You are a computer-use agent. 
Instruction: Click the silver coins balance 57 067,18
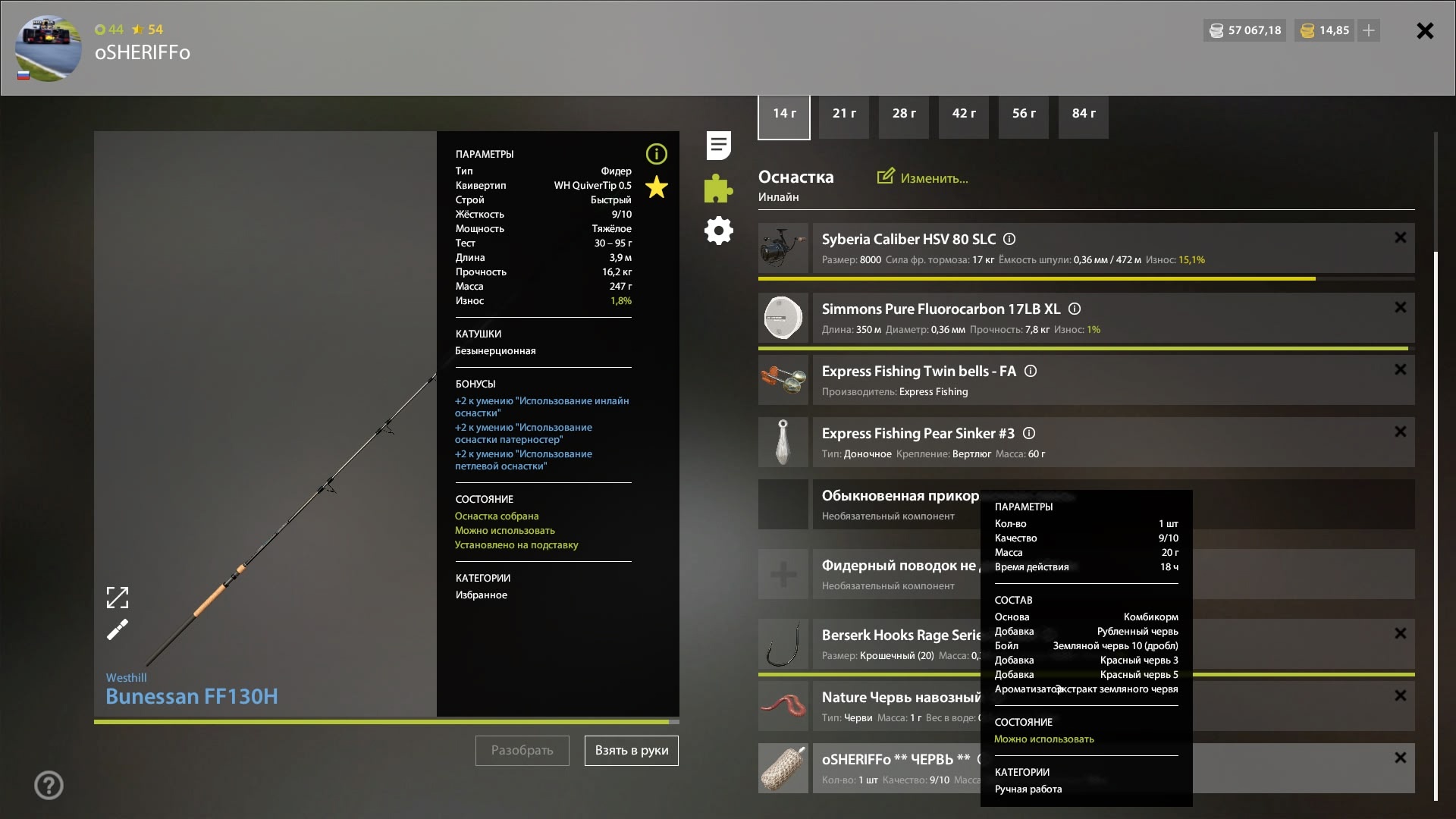pyautogui.click(x=1244, y=30)
